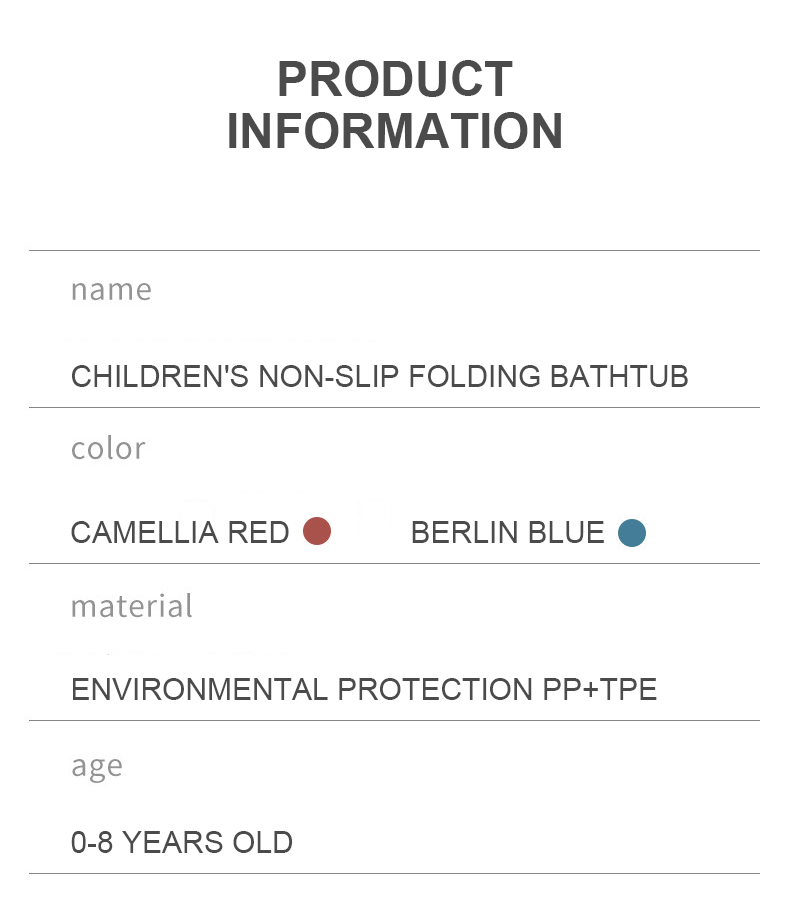Click the word ENVIRONMENTAL in the material value
Screen dimensions: 790x912
point(199,689)
